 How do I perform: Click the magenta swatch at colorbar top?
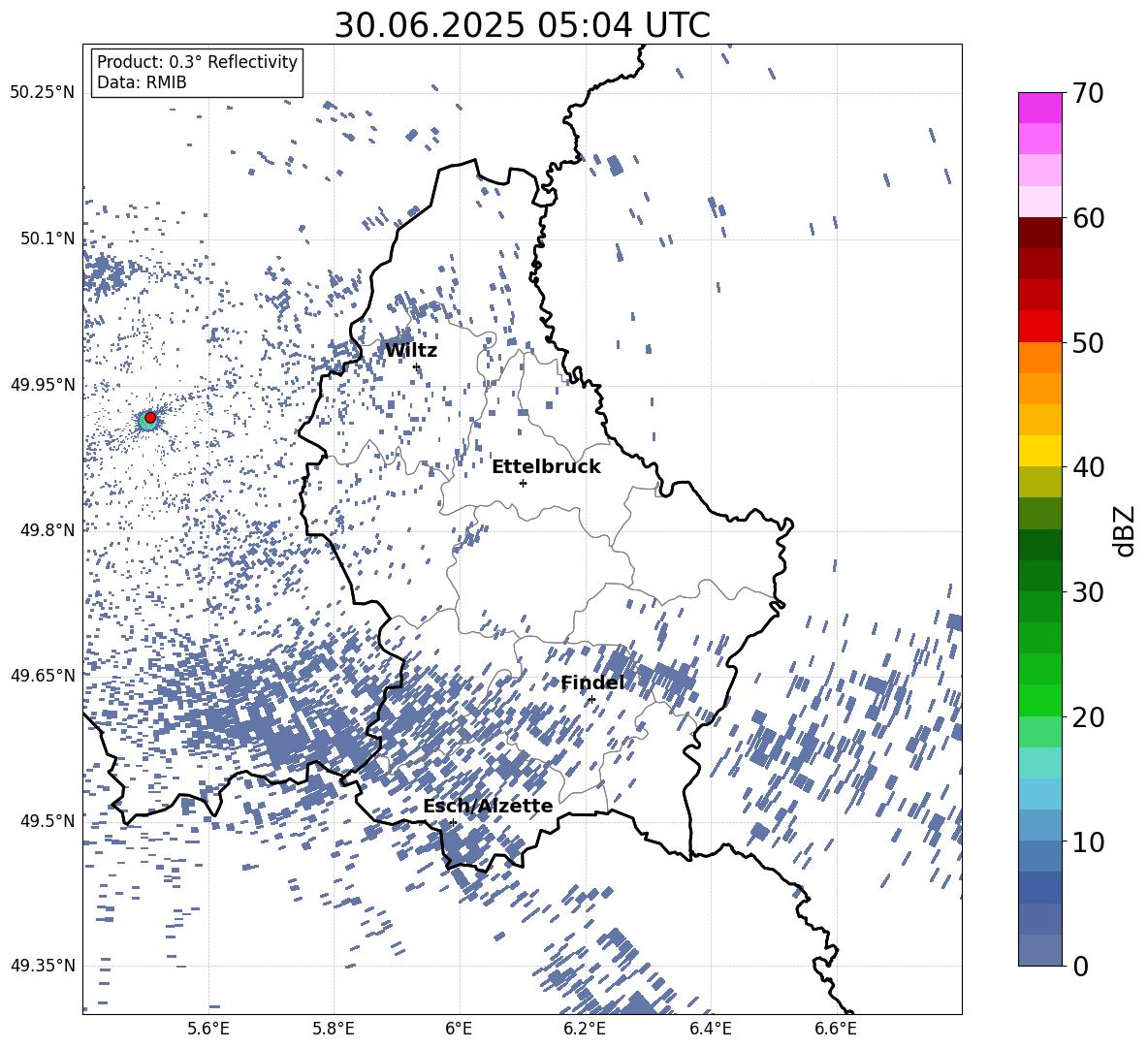tap(1040, 108)
